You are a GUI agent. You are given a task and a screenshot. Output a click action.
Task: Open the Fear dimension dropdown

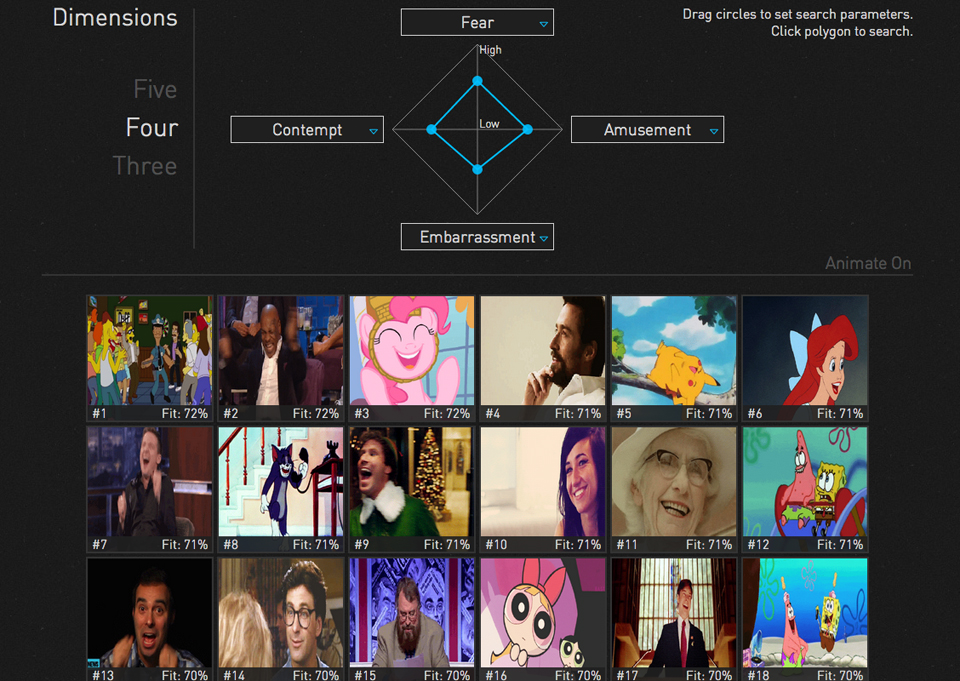click(477, 23)
